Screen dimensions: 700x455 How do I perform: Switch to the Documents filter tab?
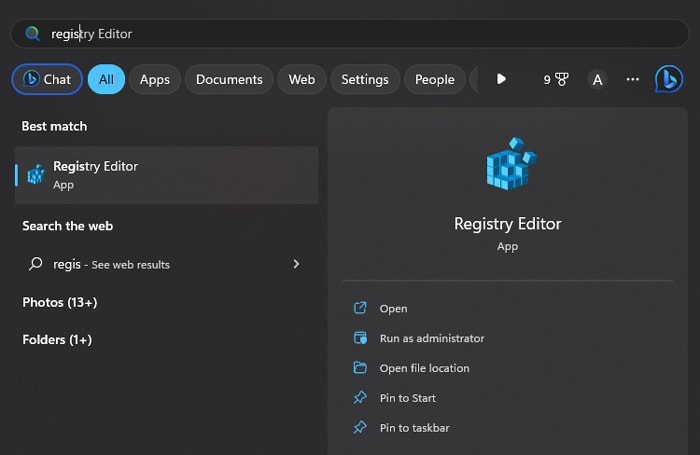coord(229,79)
